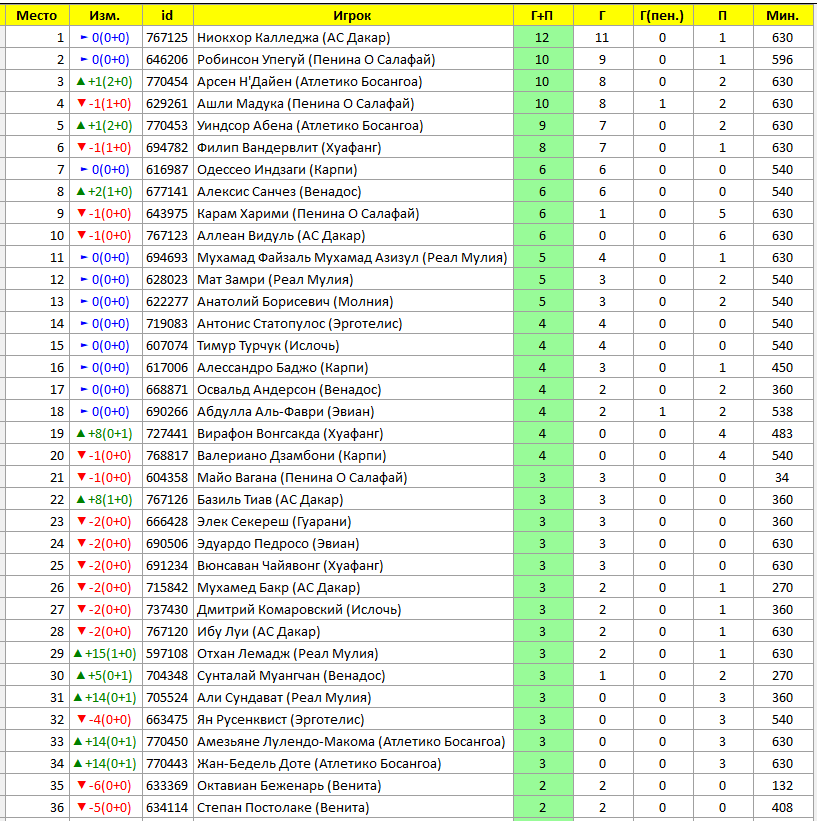817x821 pixels.
Task: Select cell Алексис Санчез (Венадос)
Action: tap(353, 192)
